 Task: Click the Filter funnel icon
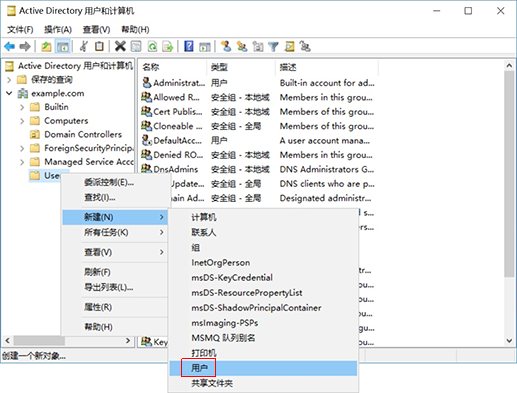point(273,47)
